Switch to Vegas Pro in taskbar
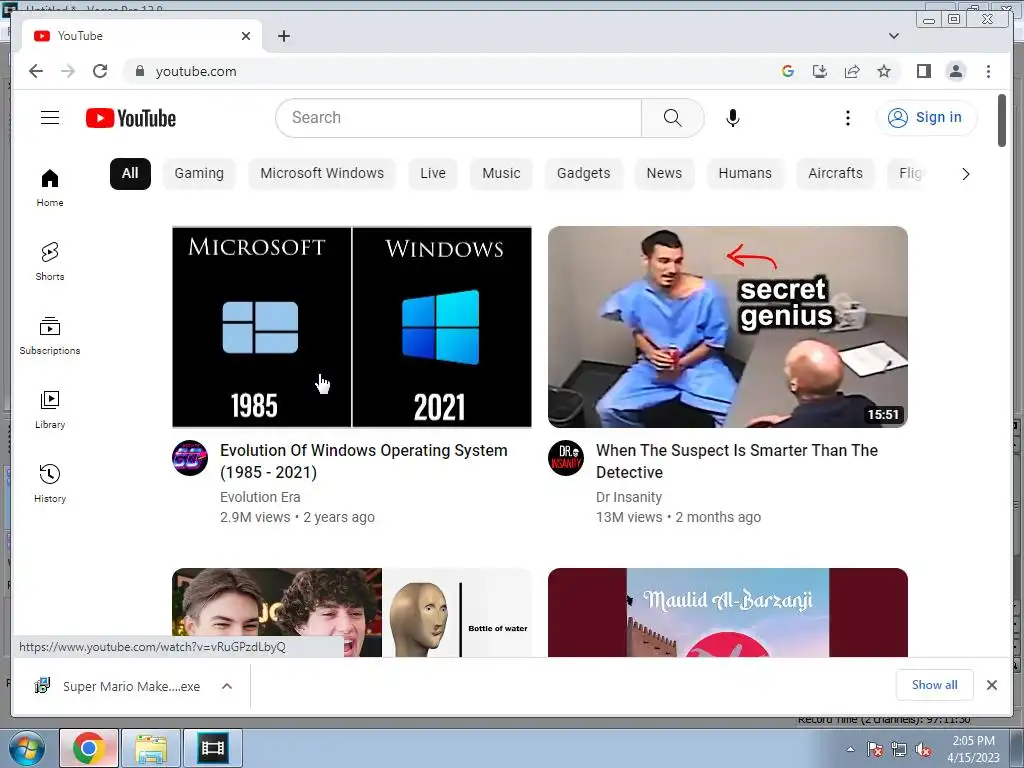The height and width of the screenshot is (768, 1024). pos(213,748)
